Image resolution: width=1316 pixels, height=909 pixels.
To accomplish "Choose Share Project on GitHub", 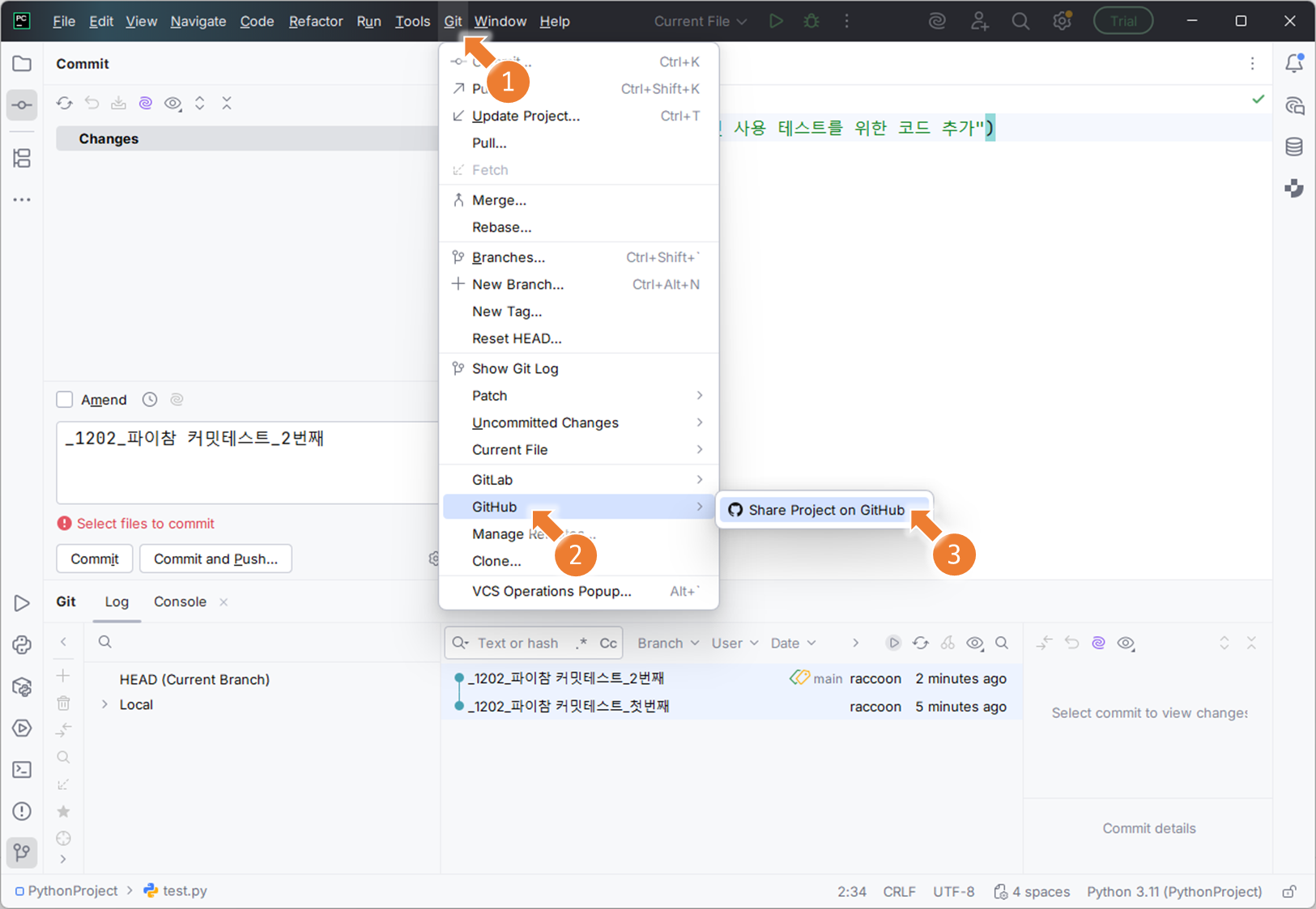I will 825,510.
